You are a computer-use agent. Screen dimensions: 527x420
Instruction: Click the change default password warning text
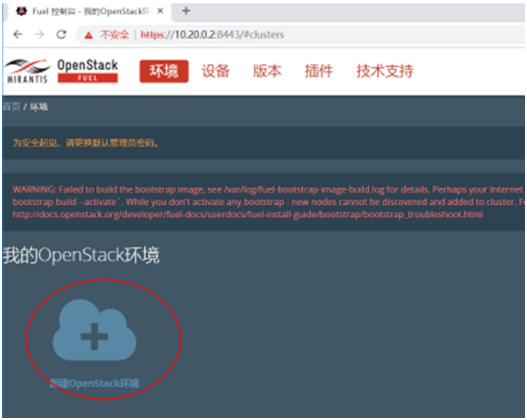pyautogui.click(x=85, y=143)
